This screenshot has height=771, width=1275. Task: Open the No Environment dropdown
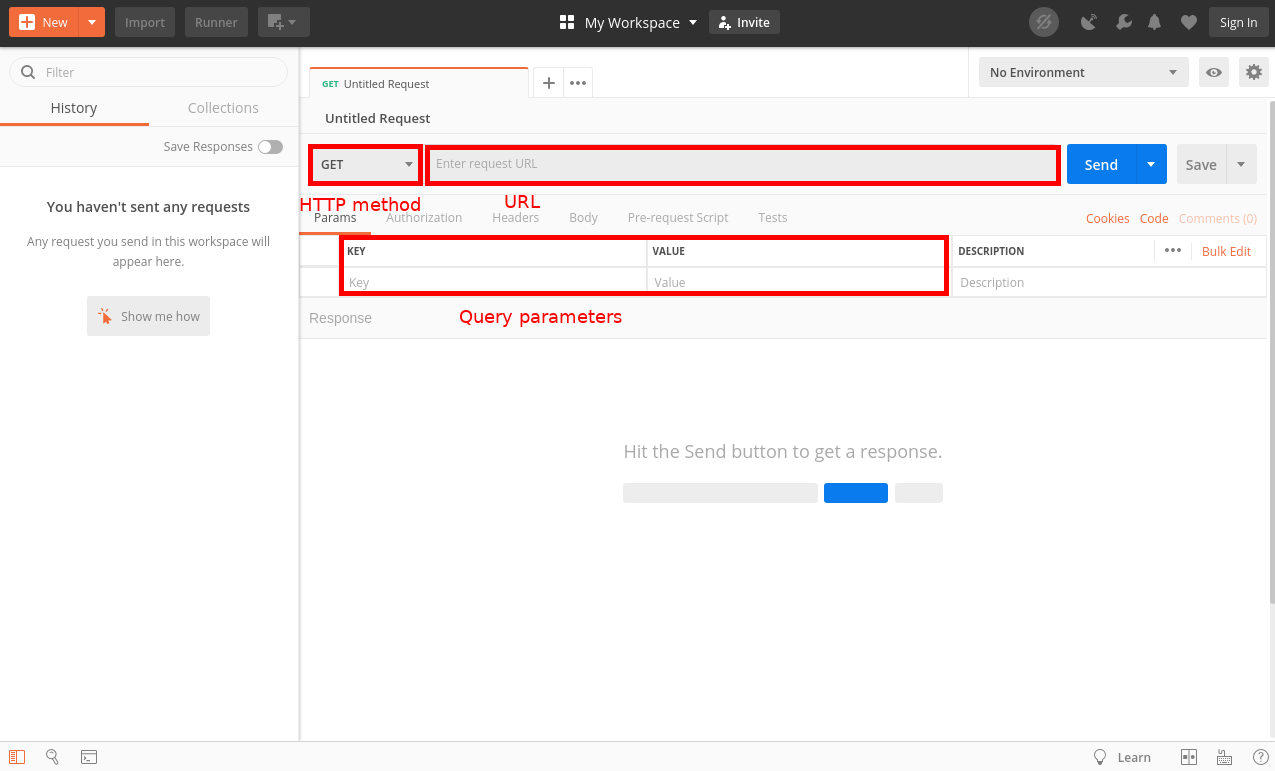(1082, 72)
